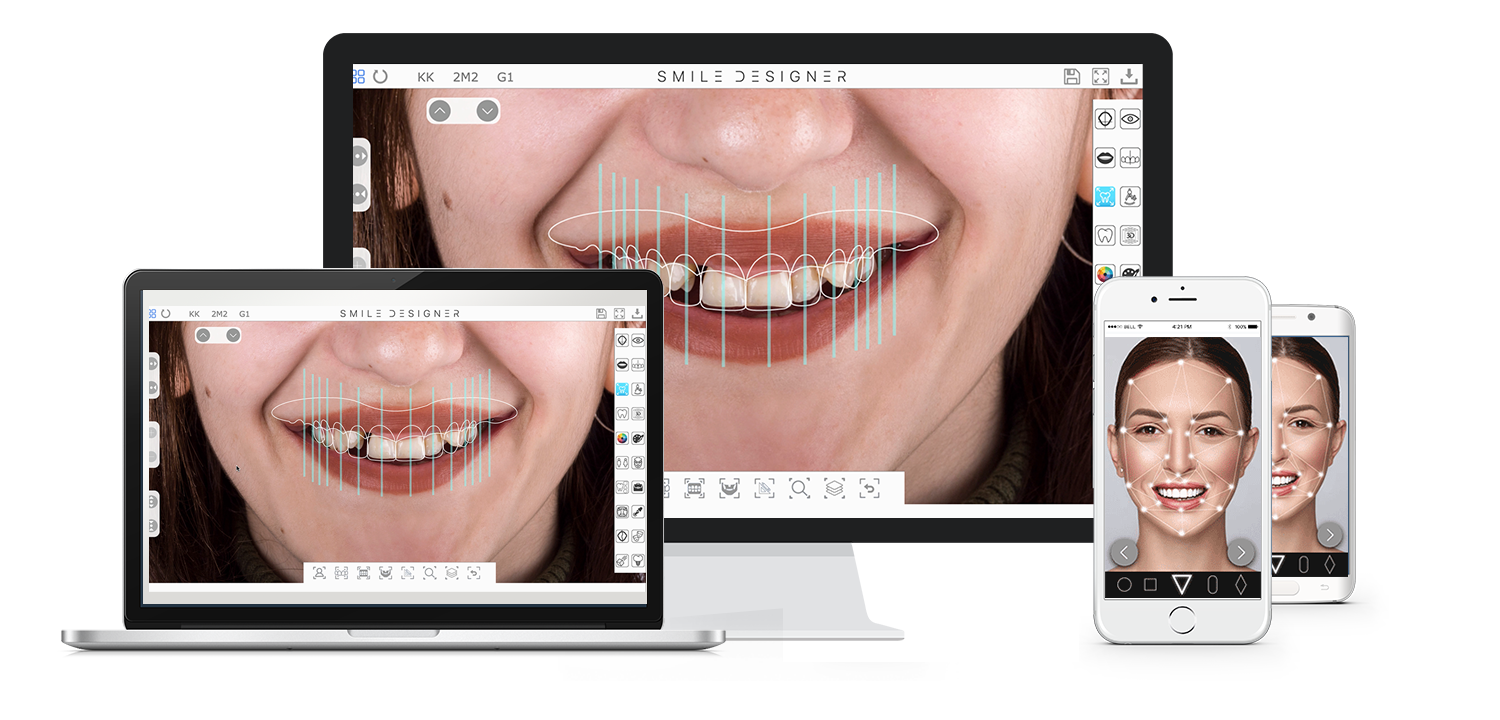Select the KK tab on the monitor
Image resolution: width=1500 pixels, height=720 pixels.
click(426, 77)
